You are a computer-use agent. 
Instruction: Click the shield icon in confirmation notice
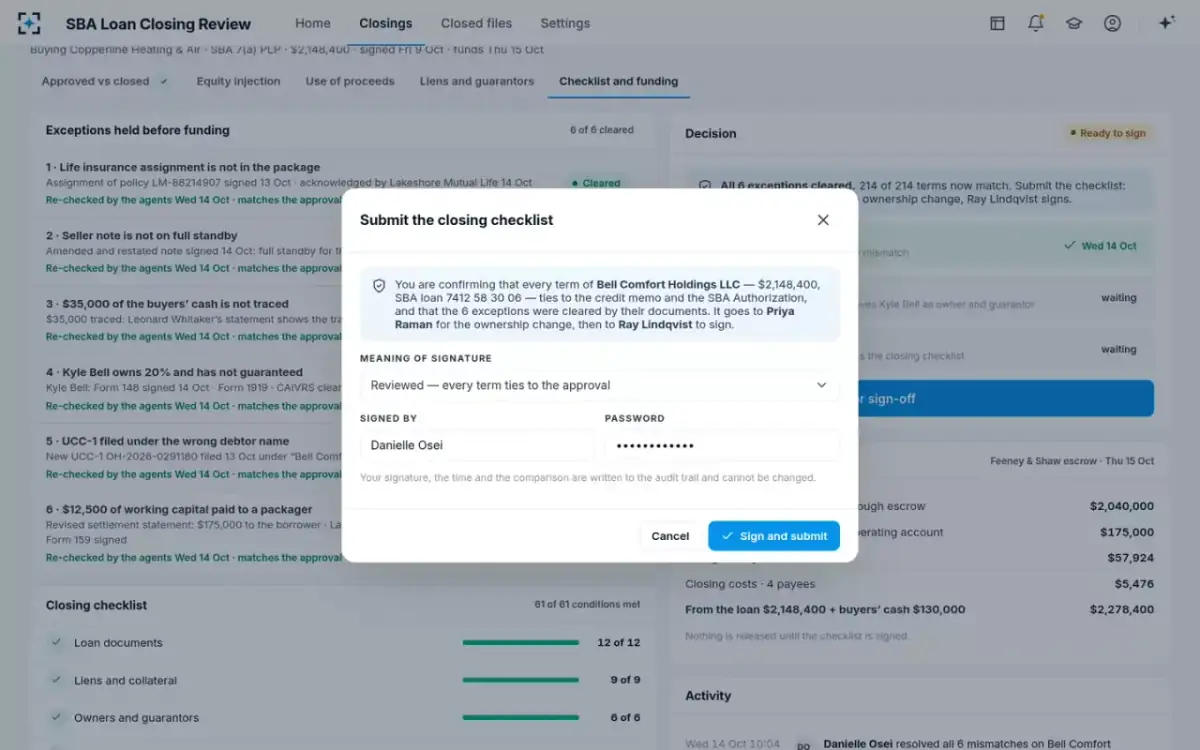[x=379, y=285]
